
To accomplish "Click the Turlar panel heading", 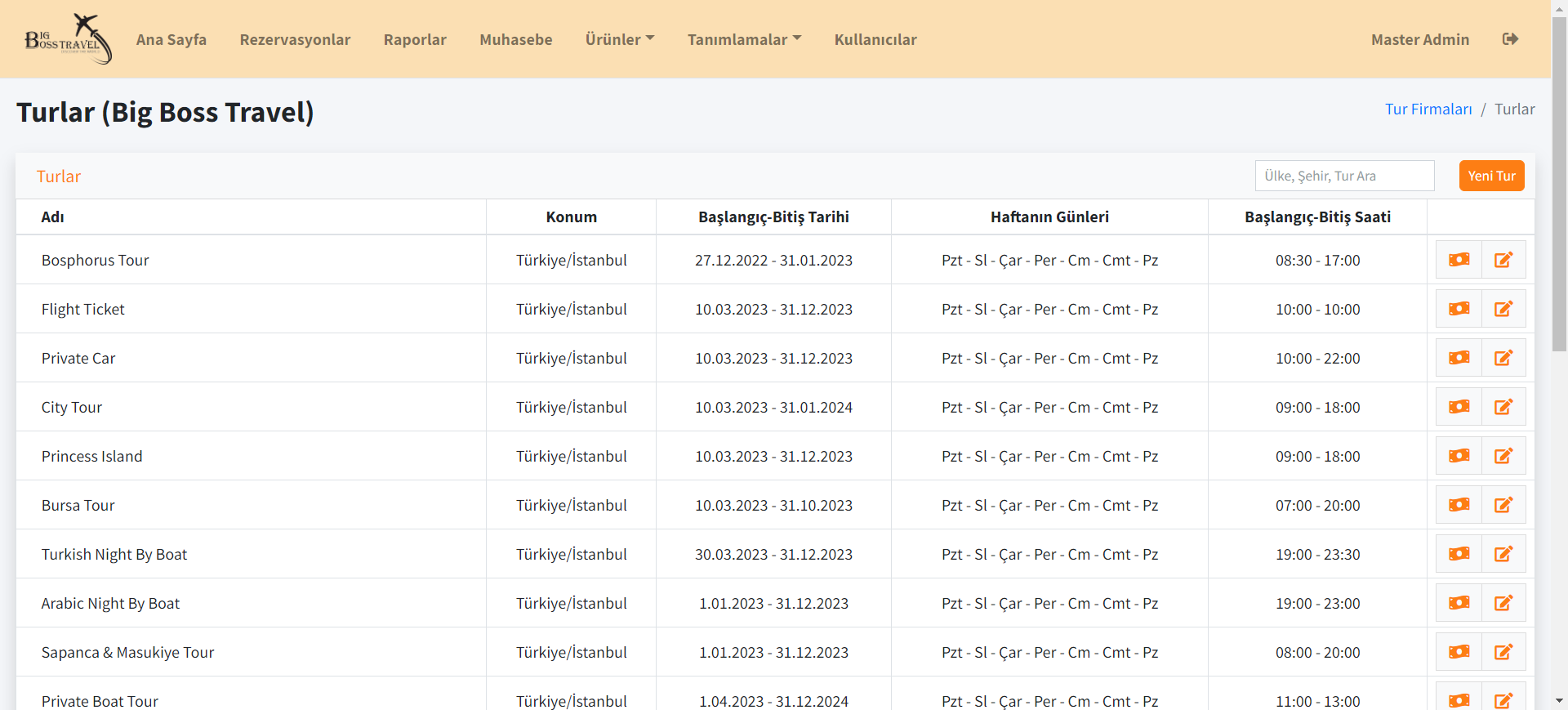I will tap(59, 176).
